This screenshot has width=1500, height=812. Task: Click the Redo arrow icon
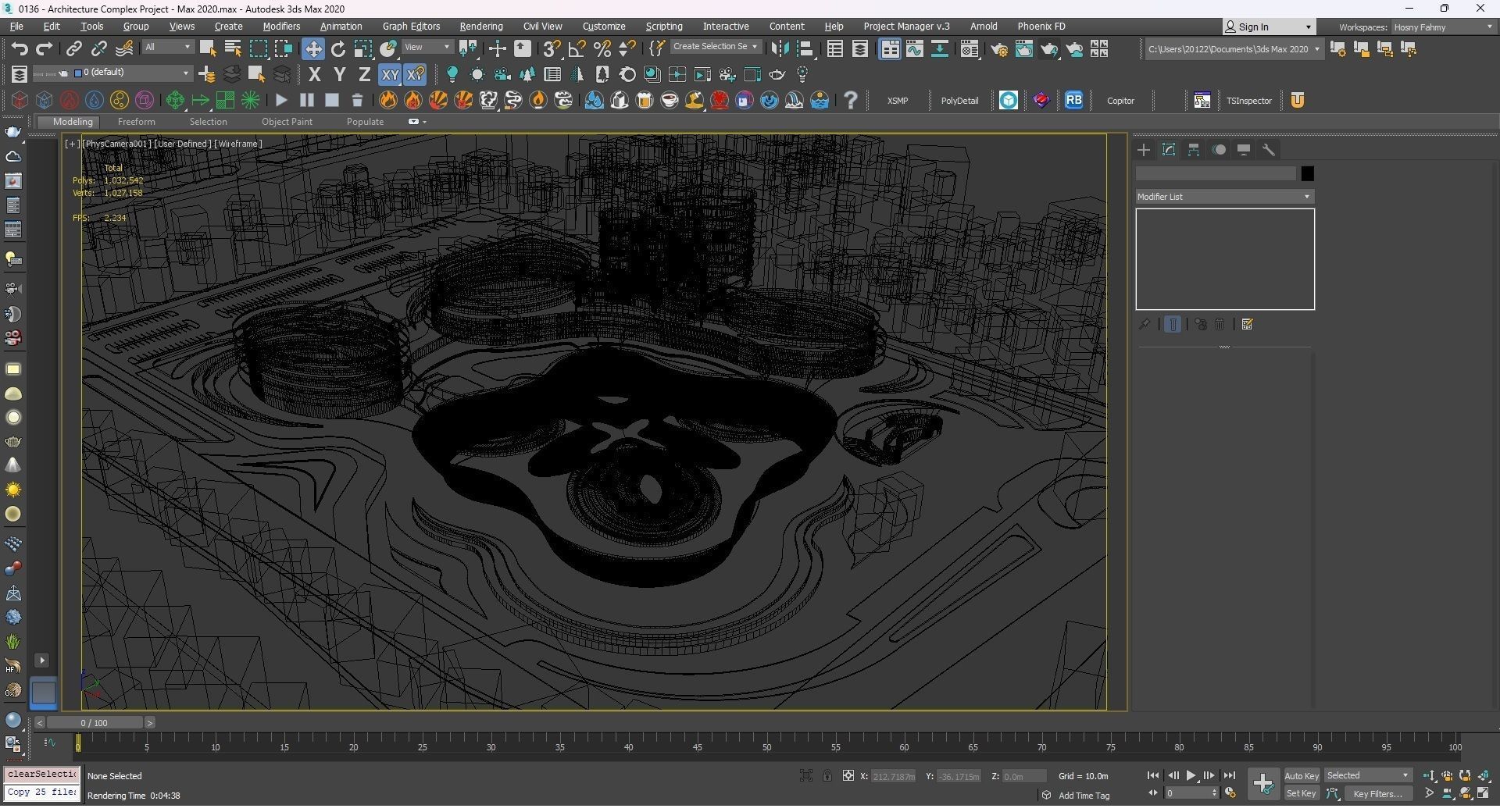coord(45,49)
